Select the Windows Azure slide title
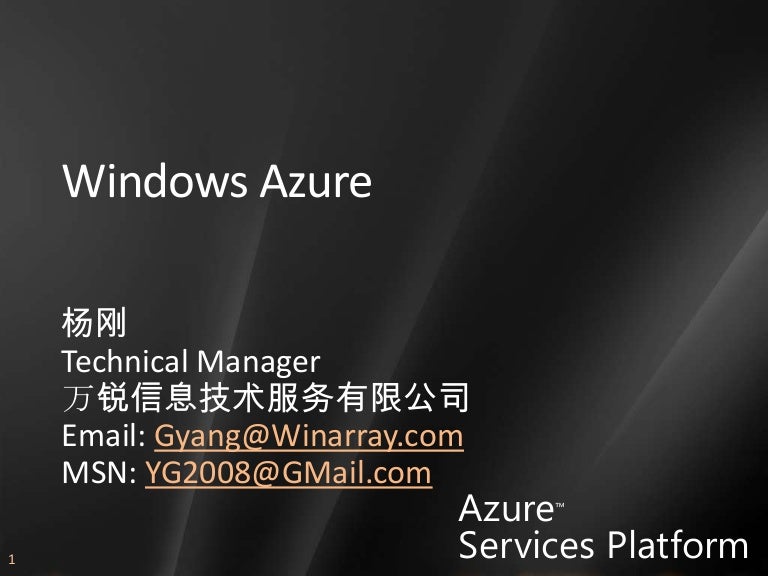This screenshot has height=576, width=768. [x=217, y=181]
